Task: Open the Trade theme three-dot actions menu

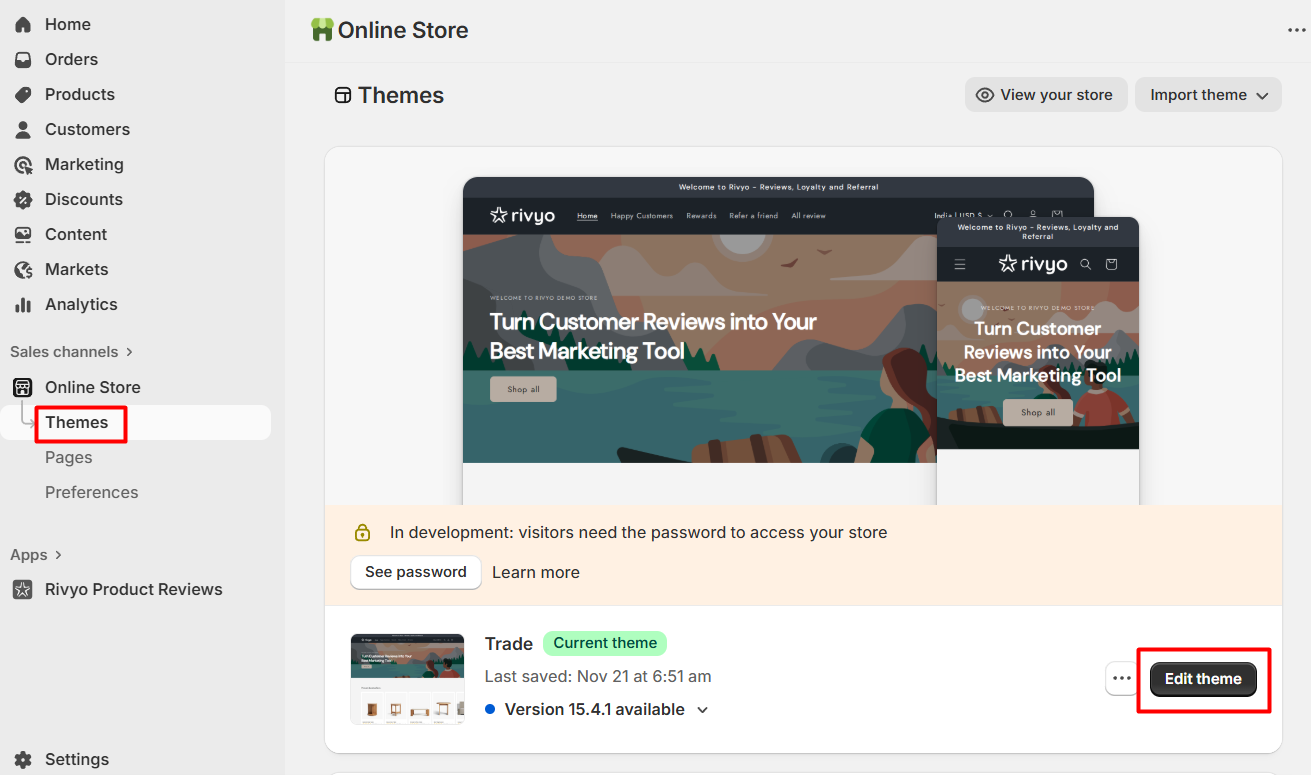Action: point(1122,678)
